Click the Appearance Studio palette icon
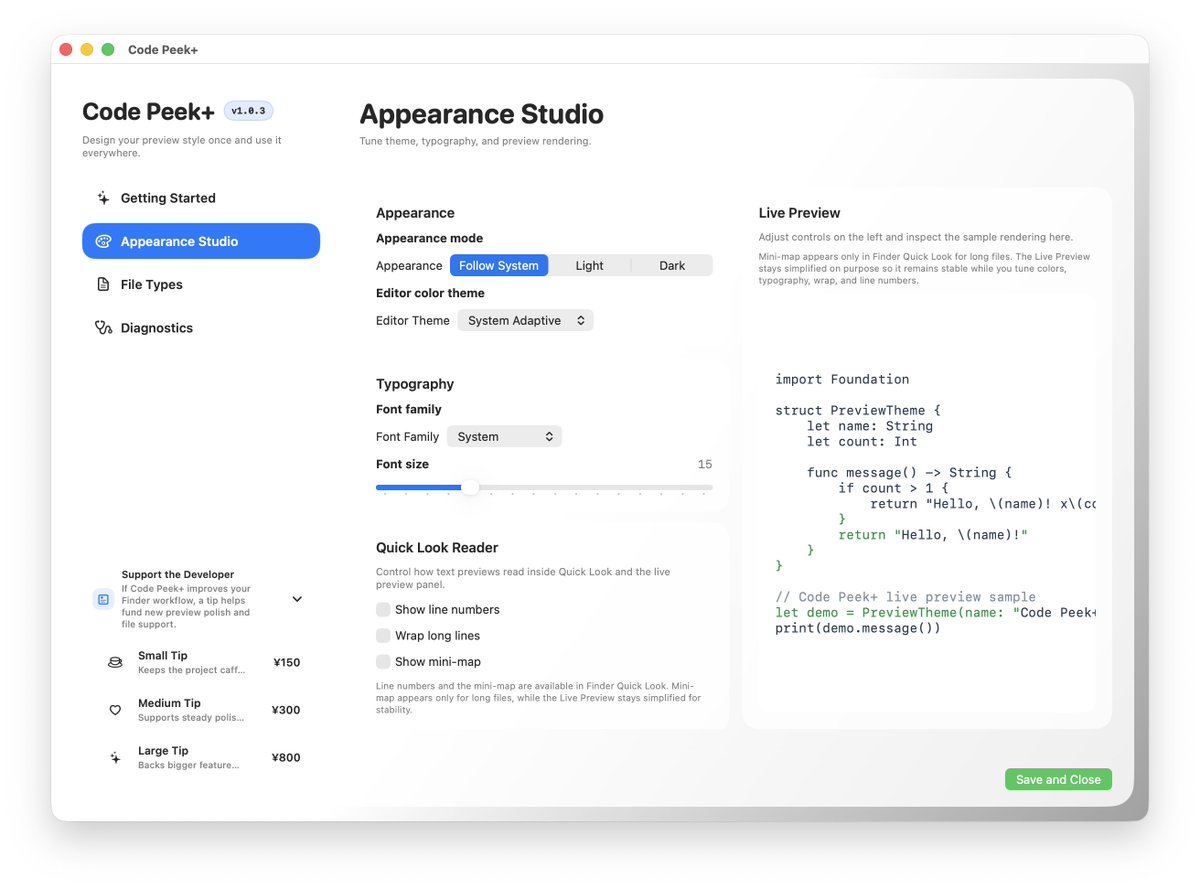1200x889 pixels. tap(103, 241)
